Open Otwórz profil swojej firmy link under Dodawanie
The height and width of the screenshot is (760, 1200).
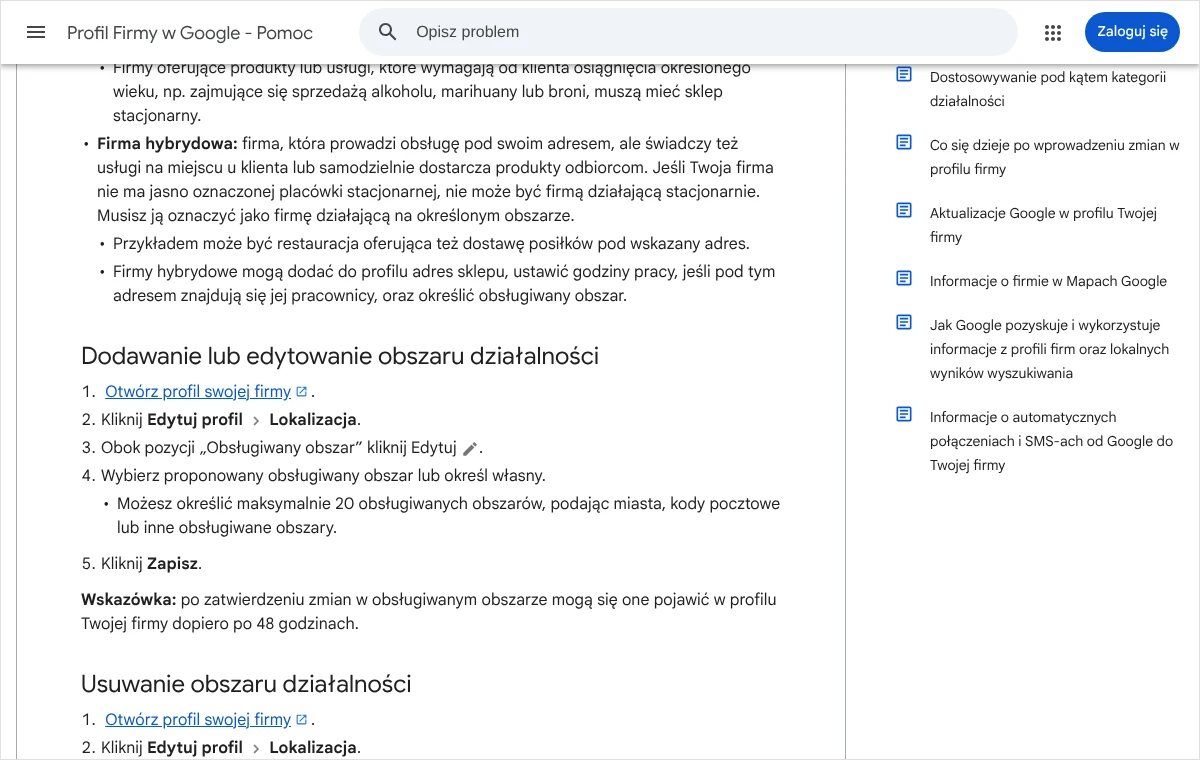pos(198,392)
